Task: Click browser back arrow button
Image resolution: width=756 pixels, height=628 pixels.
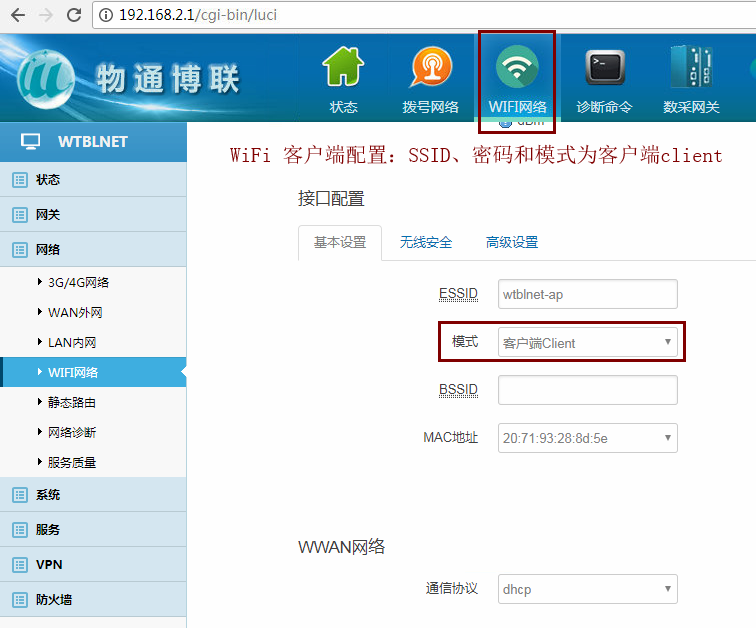Action: 18,15
